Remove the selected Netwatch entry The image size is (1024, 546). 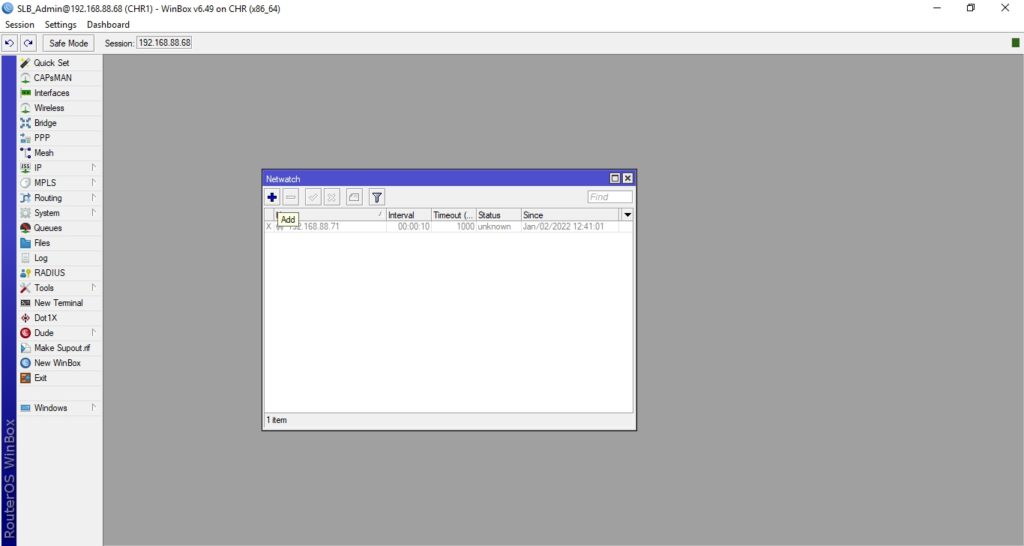tap(291, 197)
